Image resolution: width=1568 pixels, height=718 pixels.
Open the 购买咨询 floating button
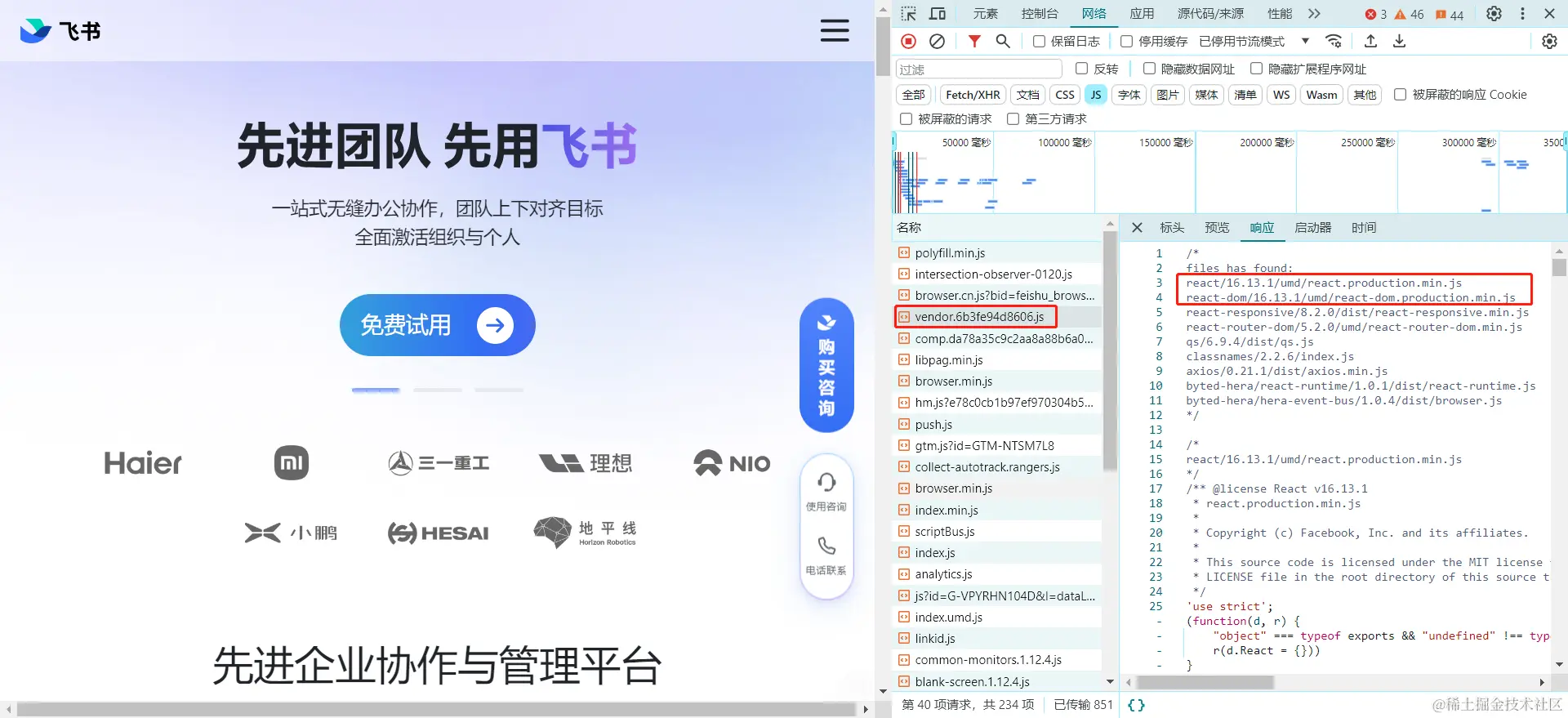pos(826,365)
